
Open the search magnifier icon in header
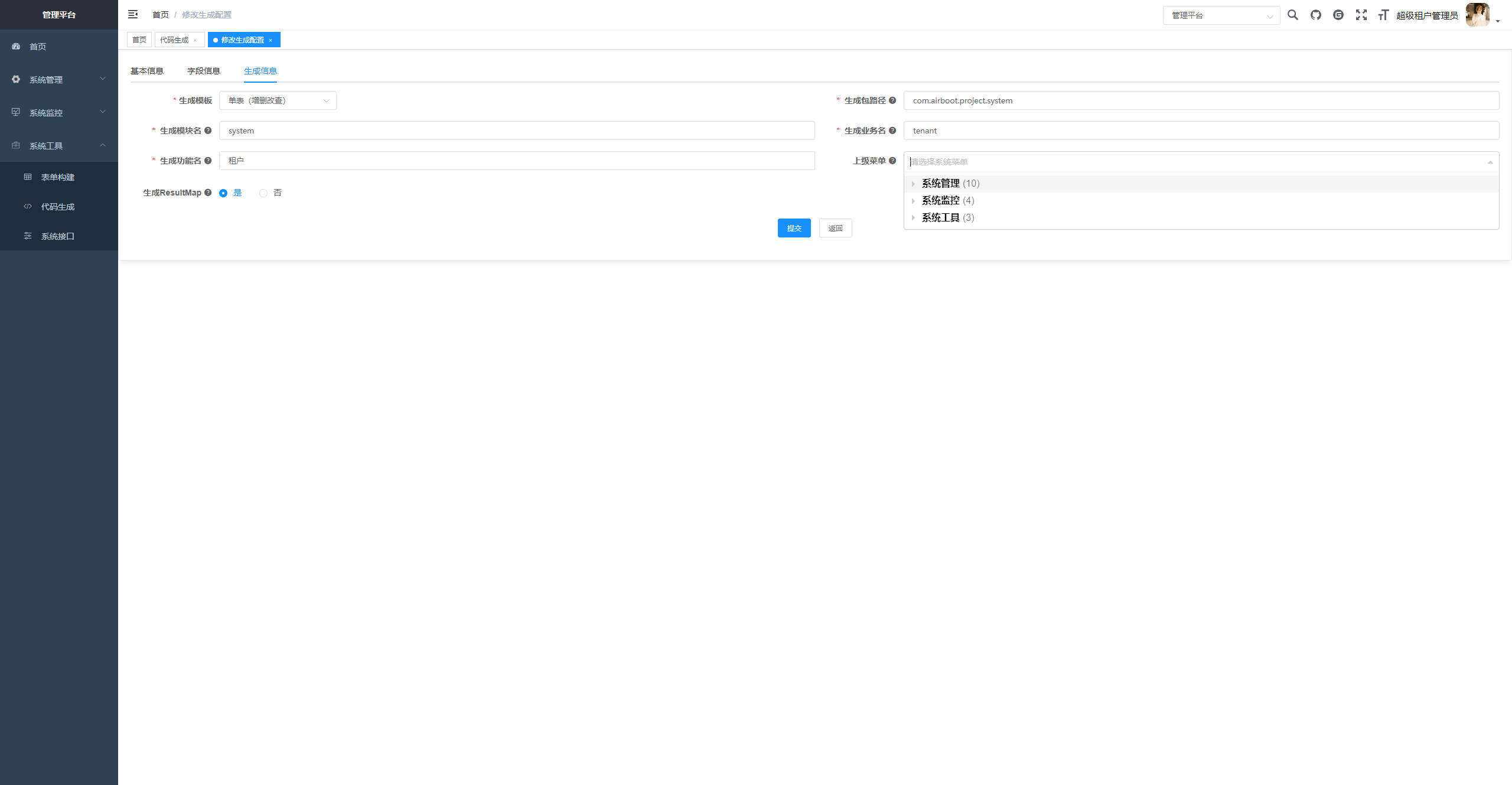tap(1293, 15)
